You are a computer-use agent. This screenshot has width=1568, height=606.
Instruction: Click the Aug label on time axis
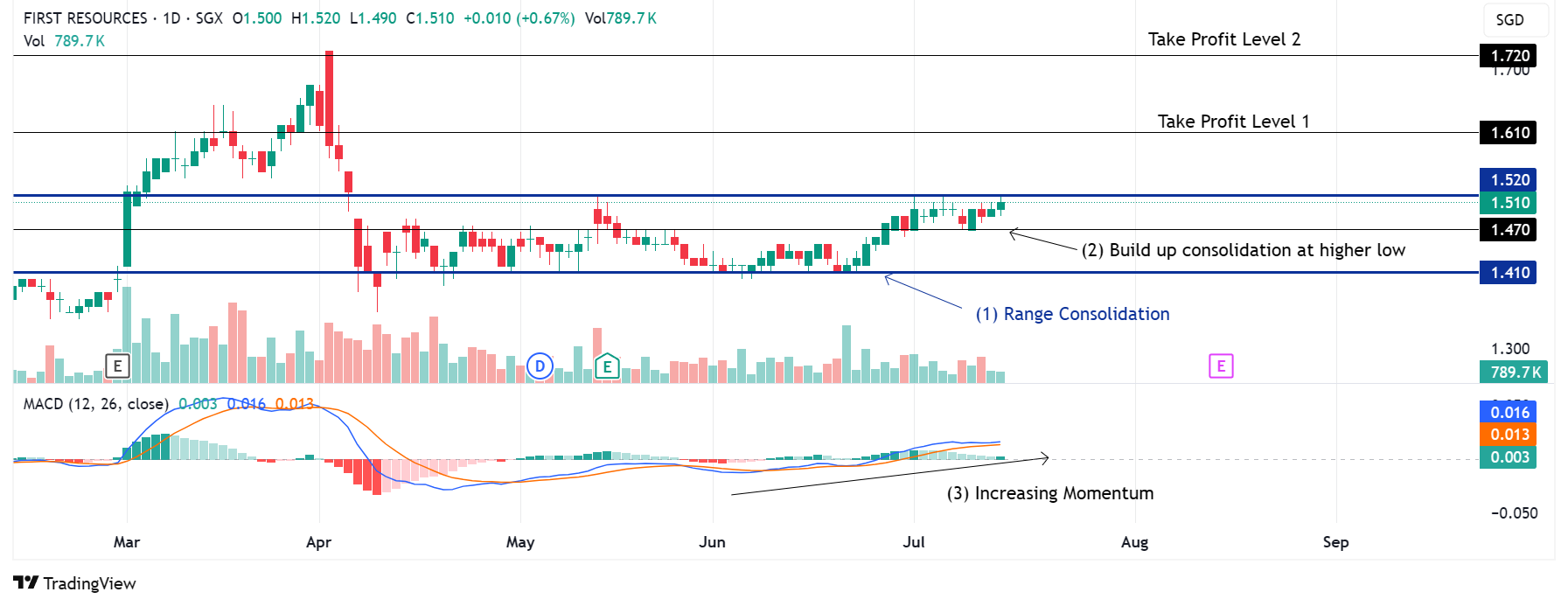coord(1135,542)
